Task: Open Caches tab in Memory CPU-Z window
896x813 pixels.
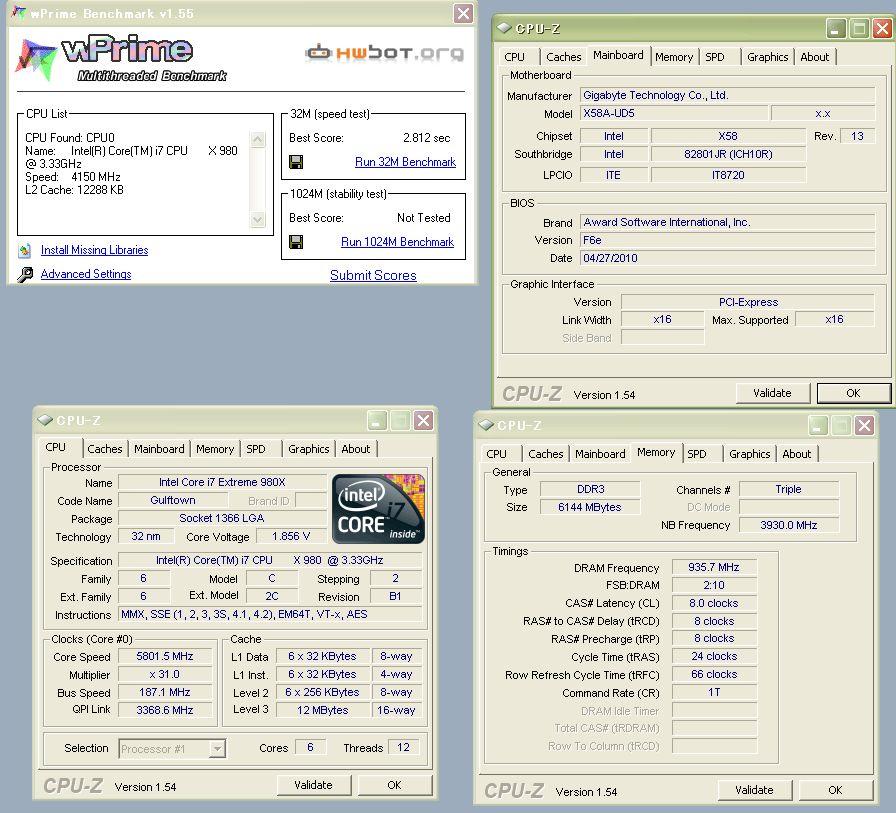Action: pyautogui.click(x=546, y=454)
